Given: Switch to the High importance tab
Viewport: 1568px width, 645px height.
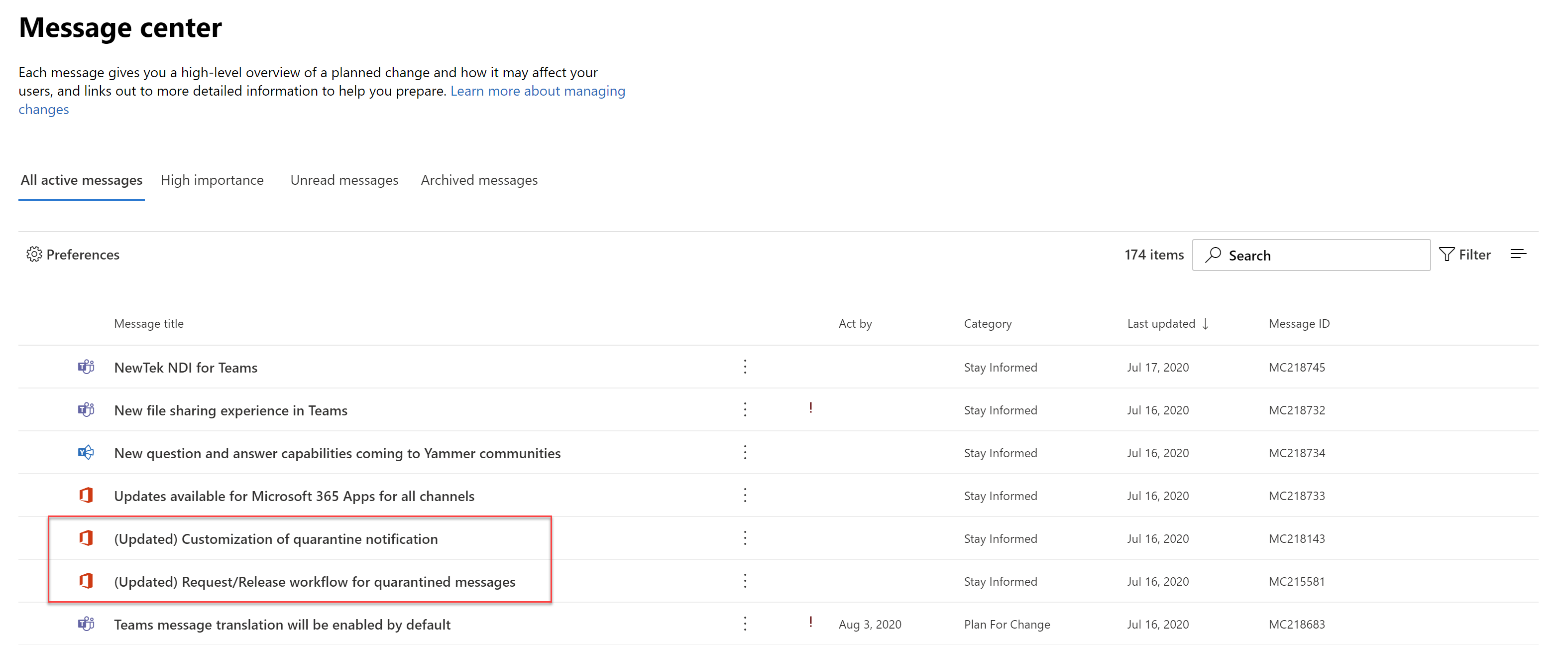Looking at the screenshot, I should (x=212, y=180).
